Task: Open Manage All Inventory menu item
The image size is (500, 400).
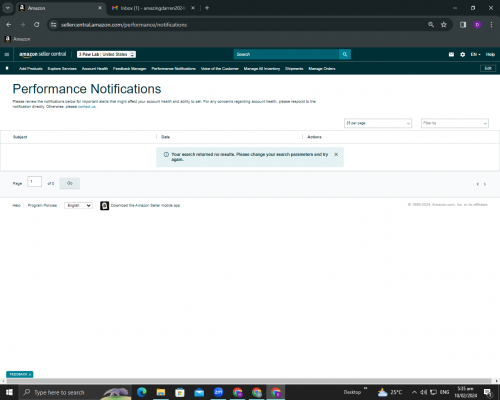Action: 262,69
